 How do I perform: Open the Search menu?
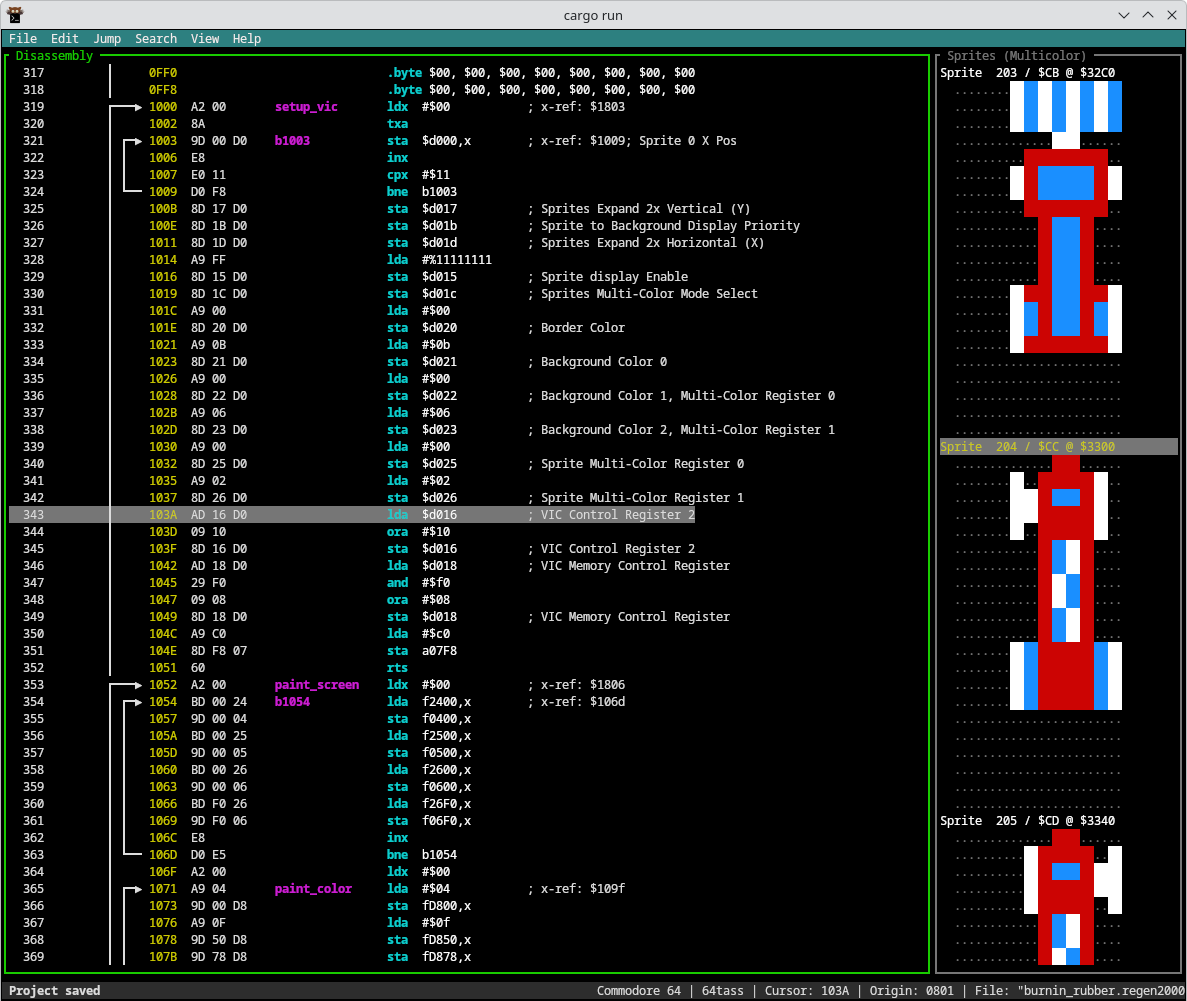pos(156,39)
